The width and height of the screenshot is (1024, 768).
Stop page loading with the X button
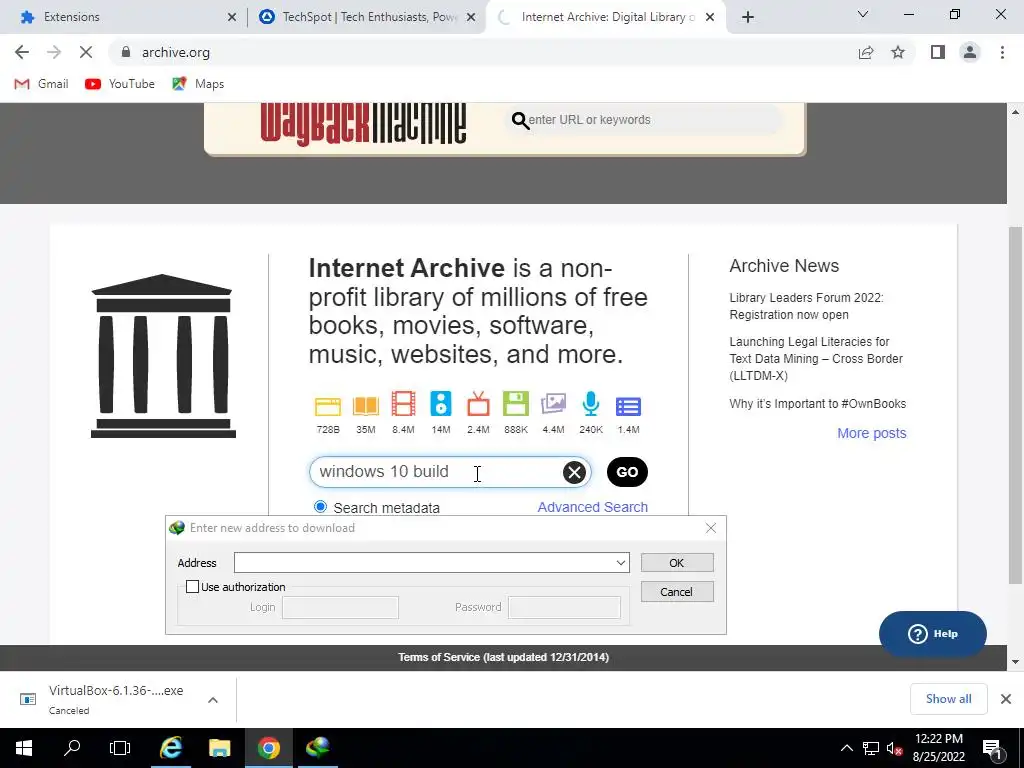point(86,52)
